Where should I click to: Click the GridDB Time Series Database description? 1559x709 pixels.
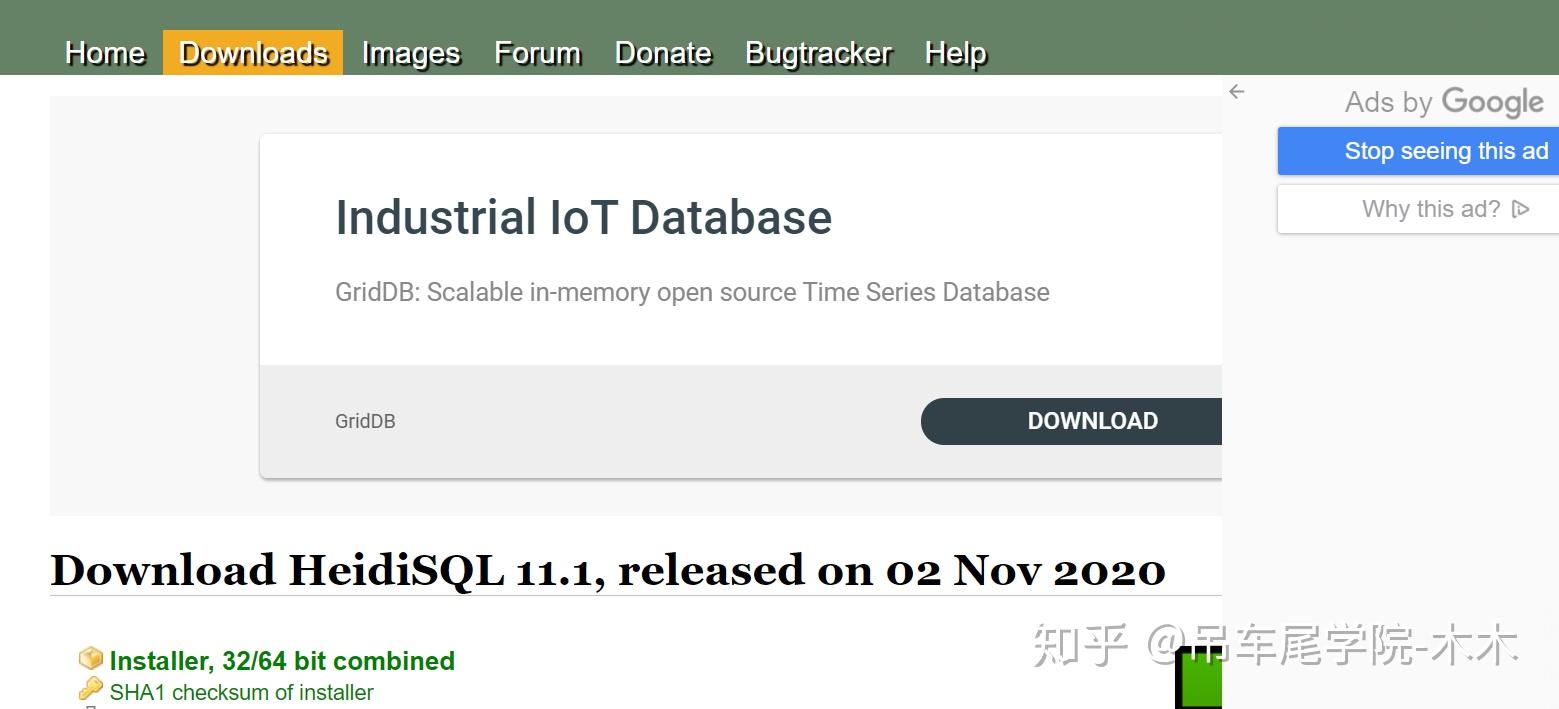(x=692, y=292)
